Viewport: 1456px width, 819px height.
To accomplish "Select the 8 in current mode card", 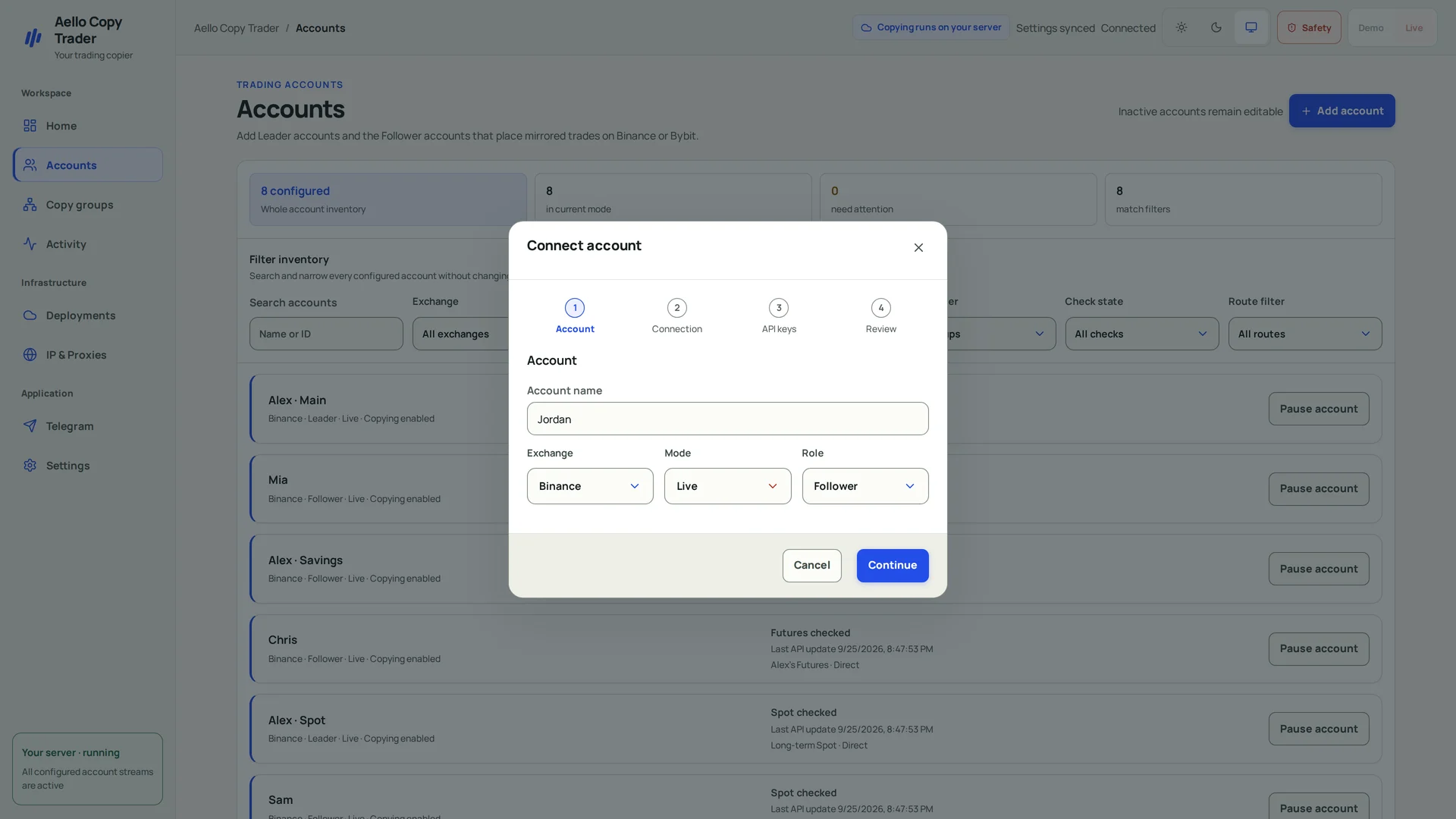I will point(673,199).
